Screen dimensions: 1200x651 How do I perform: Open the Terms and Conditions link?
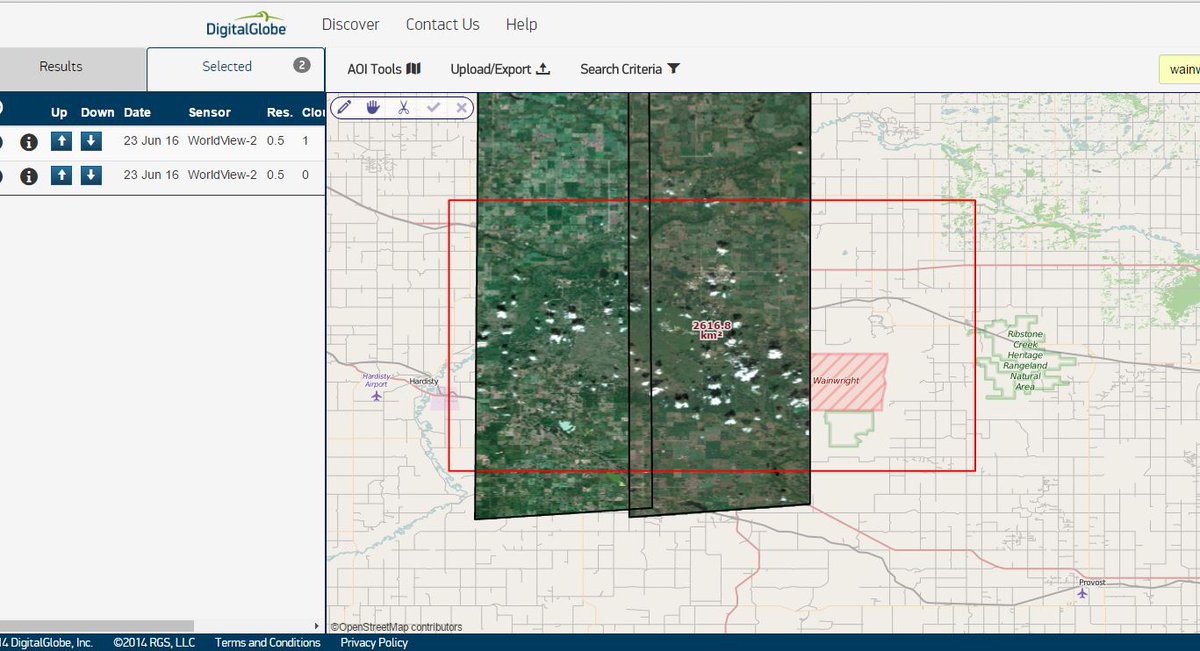click(x=267, y=643)
